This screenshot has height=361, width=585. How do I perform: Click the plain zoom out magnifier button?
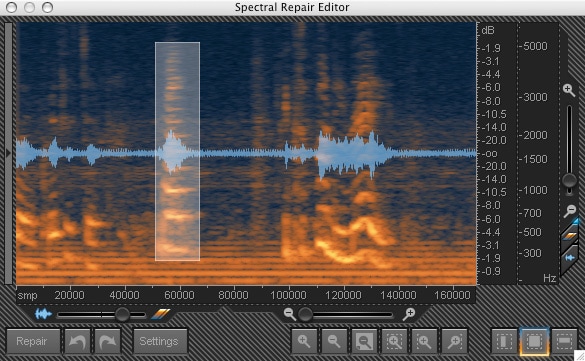[x=334, y=341]
